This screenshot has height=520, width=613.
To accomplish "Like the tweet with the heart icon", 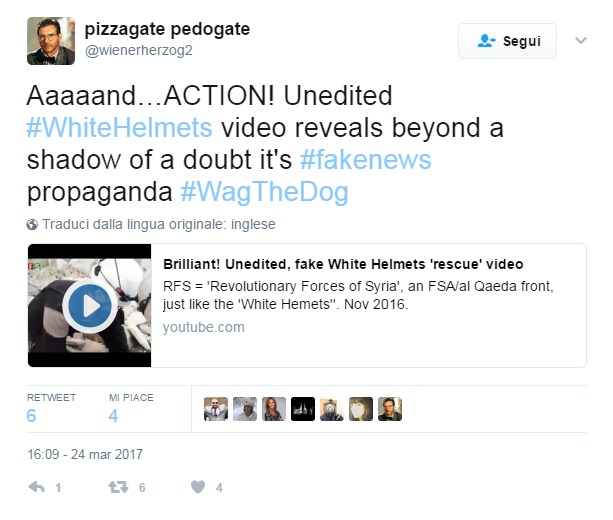I will pyautogui.click(x=198, y=487).
